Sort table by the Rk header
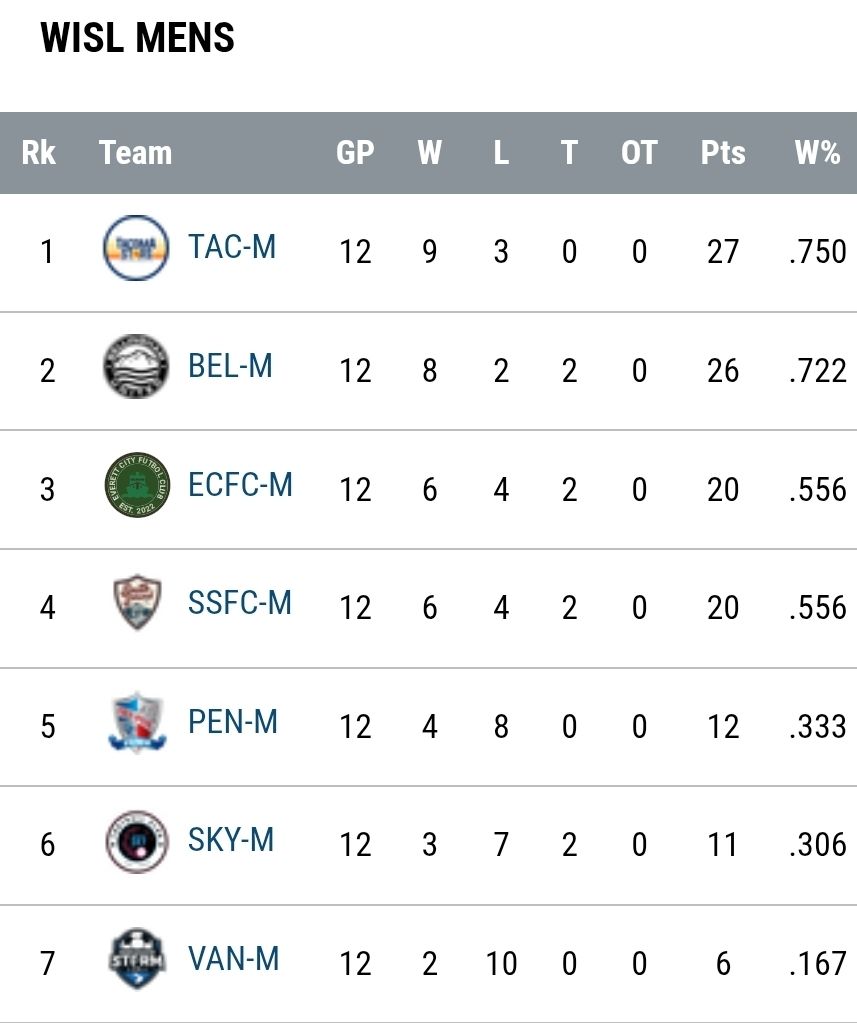Viewport: 857px width, 1023px height. (38, 153)
